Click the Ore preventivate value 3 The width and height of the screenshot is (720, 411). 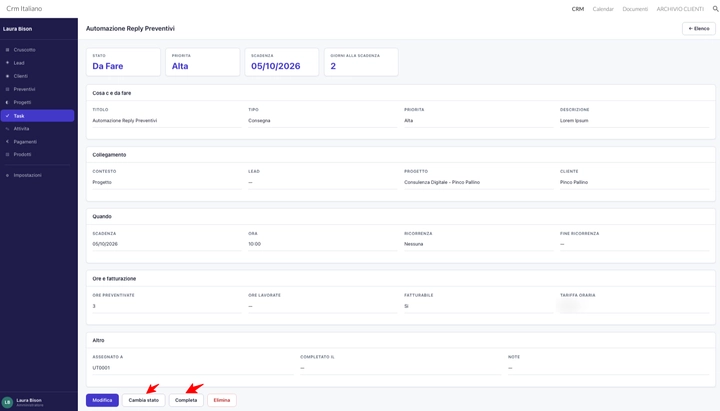pyautogui.click(x=94, y=306)
